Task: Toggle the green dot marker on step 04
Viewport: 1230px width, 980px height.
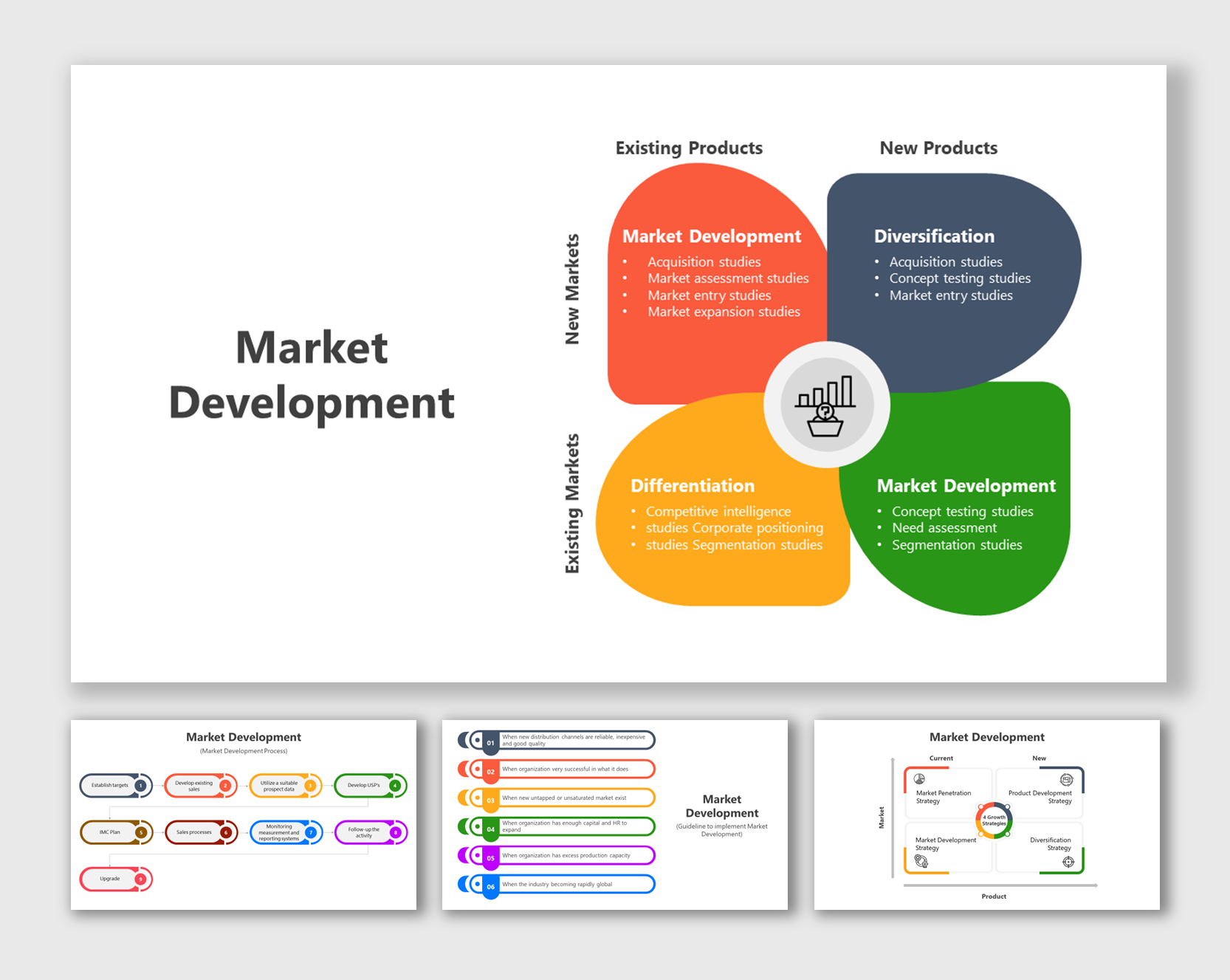Action: [x=476, y=826]
